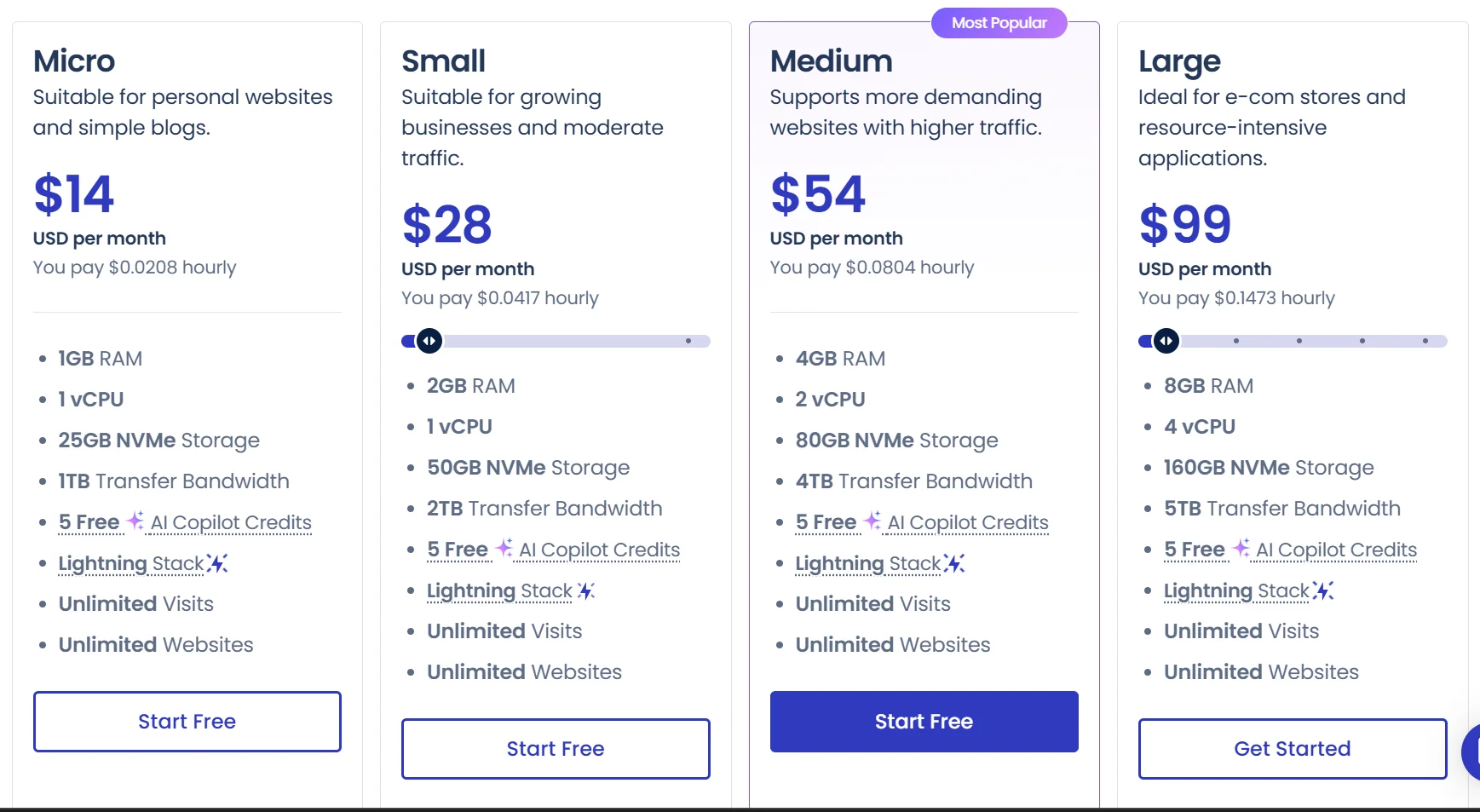Click lightning bolt icon in Small plan
This screenshot has height=812, width=1480.
click(x=586, y=590)
